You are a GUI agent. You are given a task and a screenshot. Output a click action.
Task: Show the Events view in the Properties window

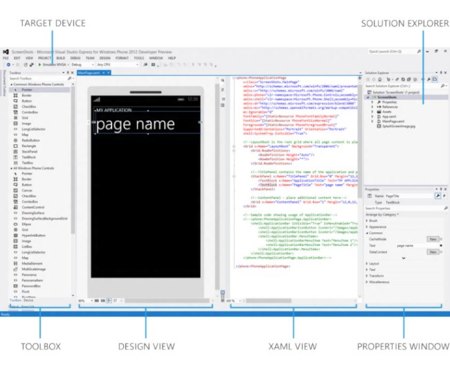click(x=444, y=196)
